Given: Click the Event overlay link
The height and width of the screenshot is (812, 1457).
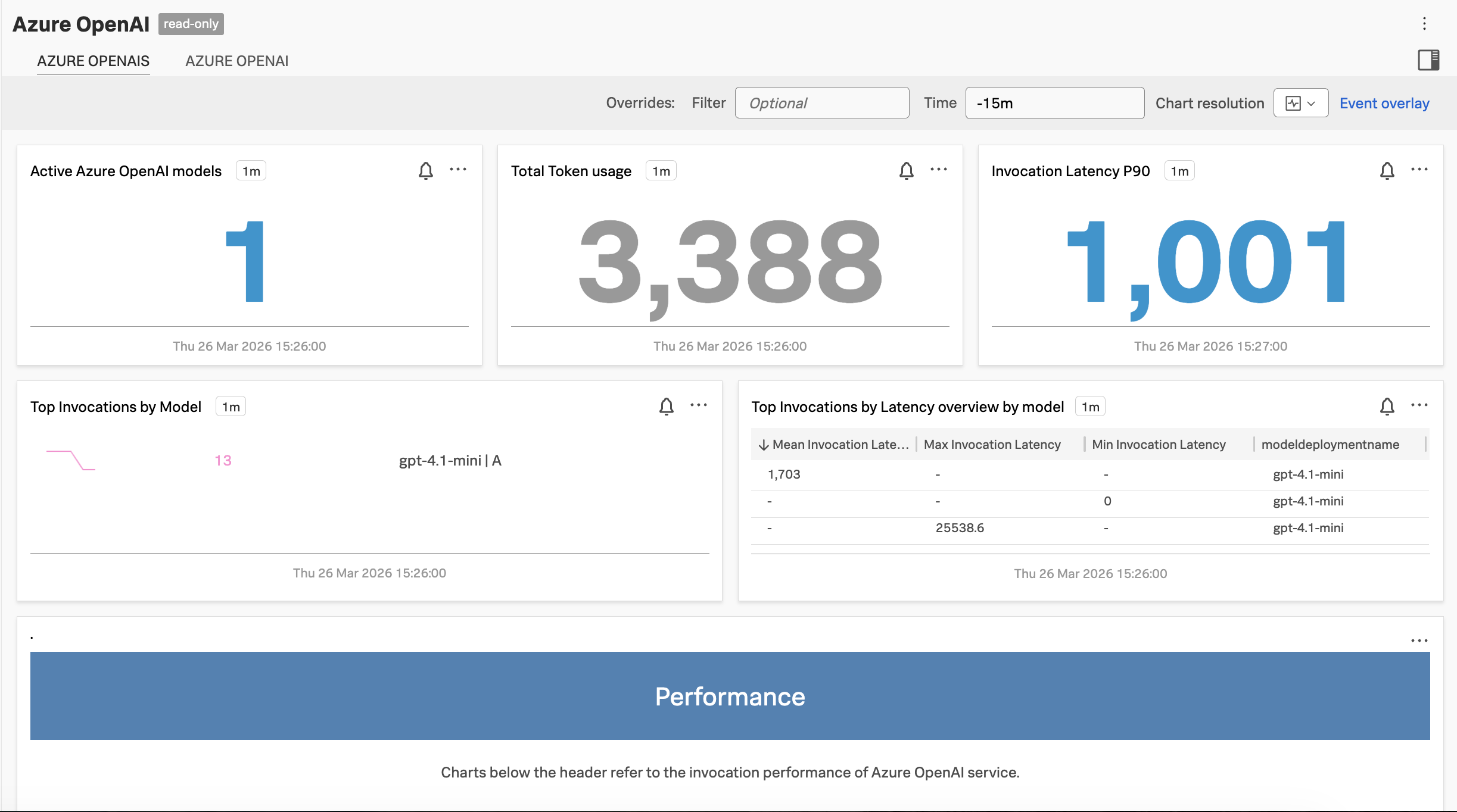Looking at the screenshot, I should 1384,103.
